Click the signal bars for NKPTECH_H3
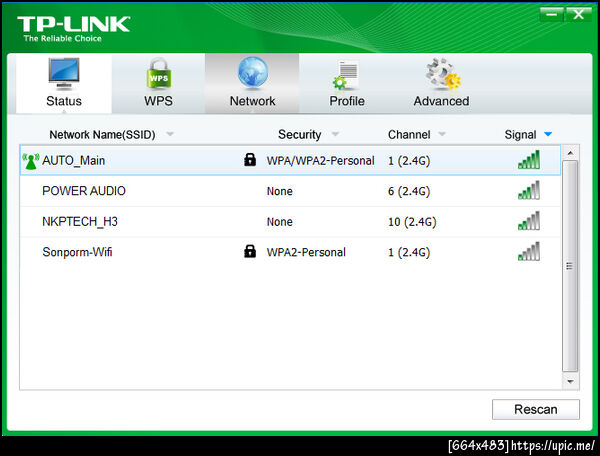The image size is (600, 456). [x=529, y=221]
